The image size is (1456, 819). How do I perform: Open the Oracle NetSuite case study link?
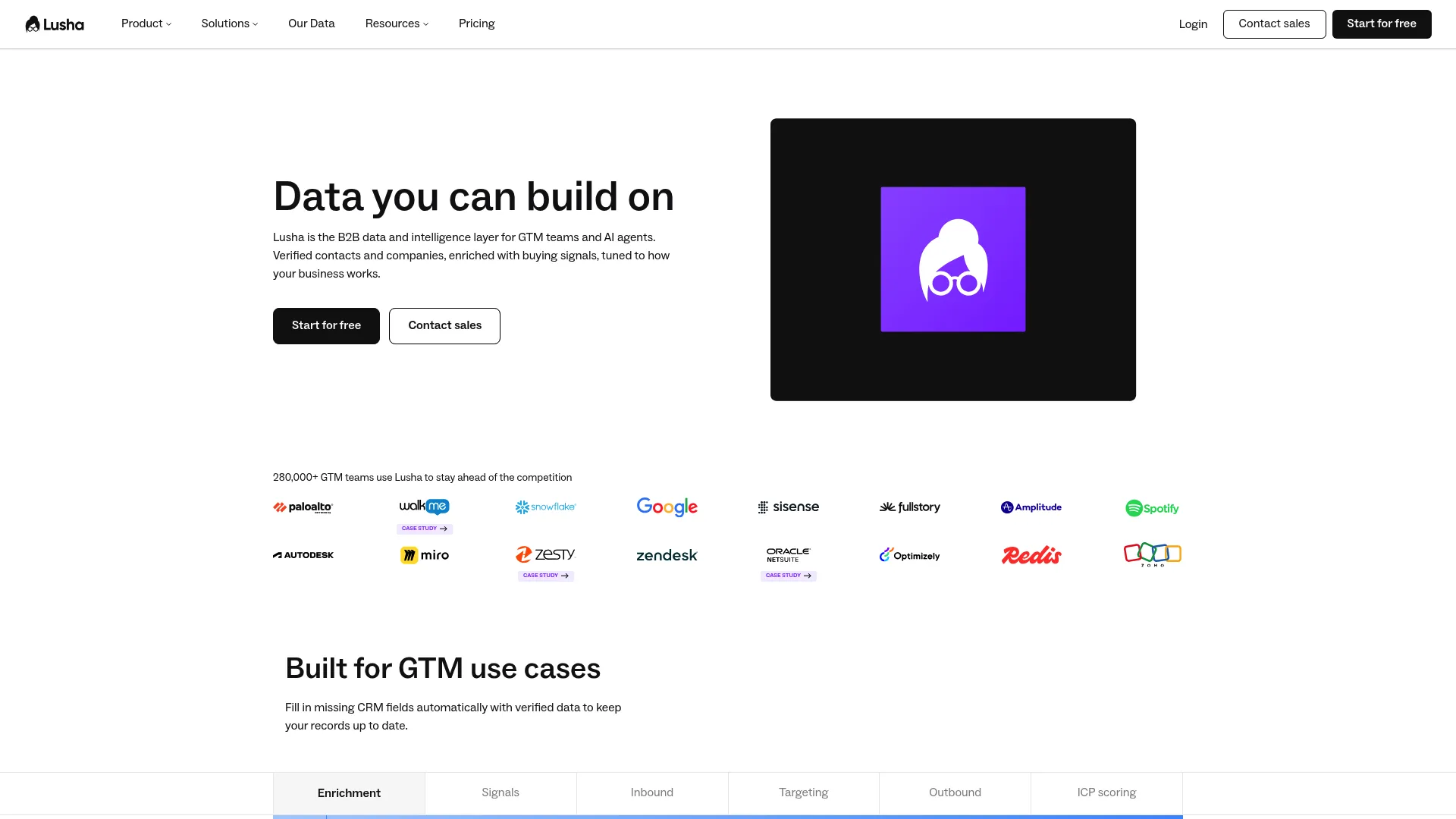(x=789, y=576)
